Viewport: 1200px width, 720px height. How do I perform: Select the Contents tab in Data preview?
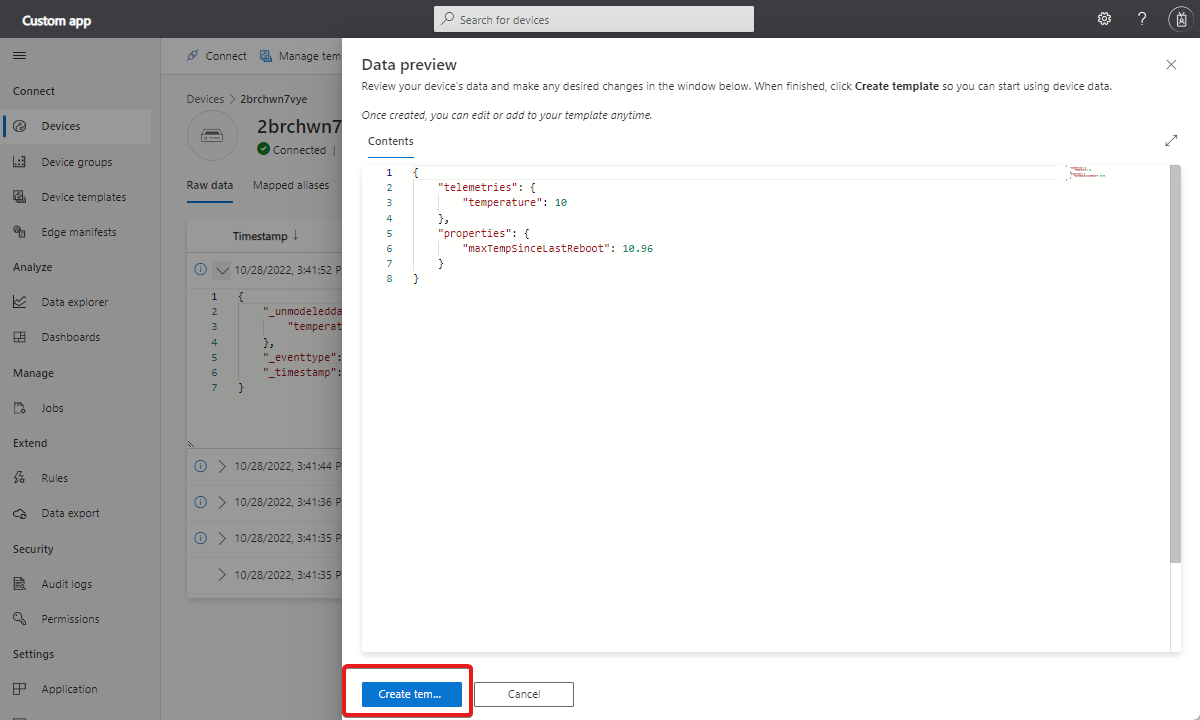[x=391, y=141]
